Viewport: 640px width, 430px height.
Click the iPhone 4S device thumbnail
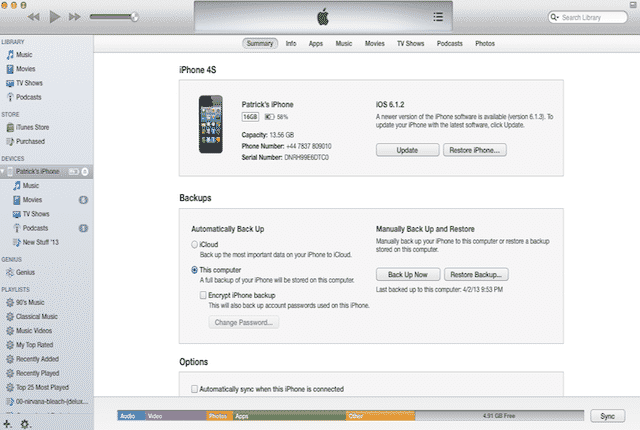[x=211, y=124]
